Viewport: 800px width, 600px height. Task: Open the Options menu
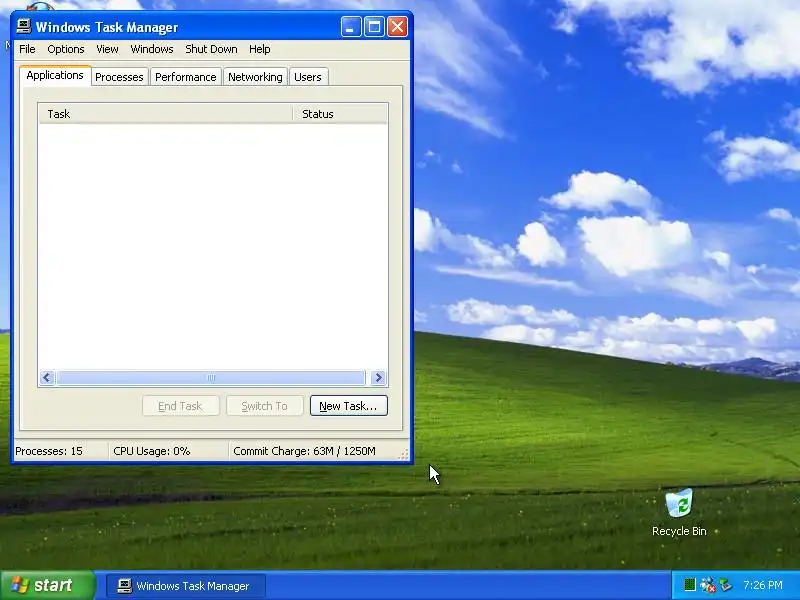point(66,49)
